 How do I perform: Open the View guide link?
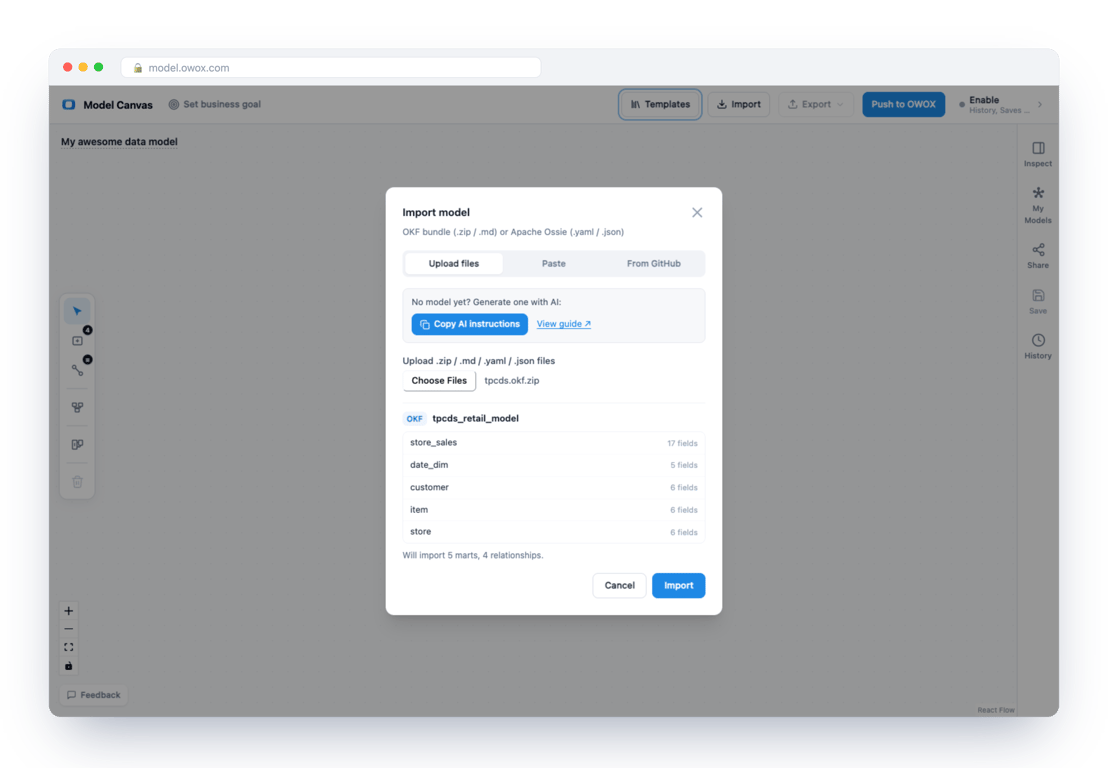coord(563,324)
